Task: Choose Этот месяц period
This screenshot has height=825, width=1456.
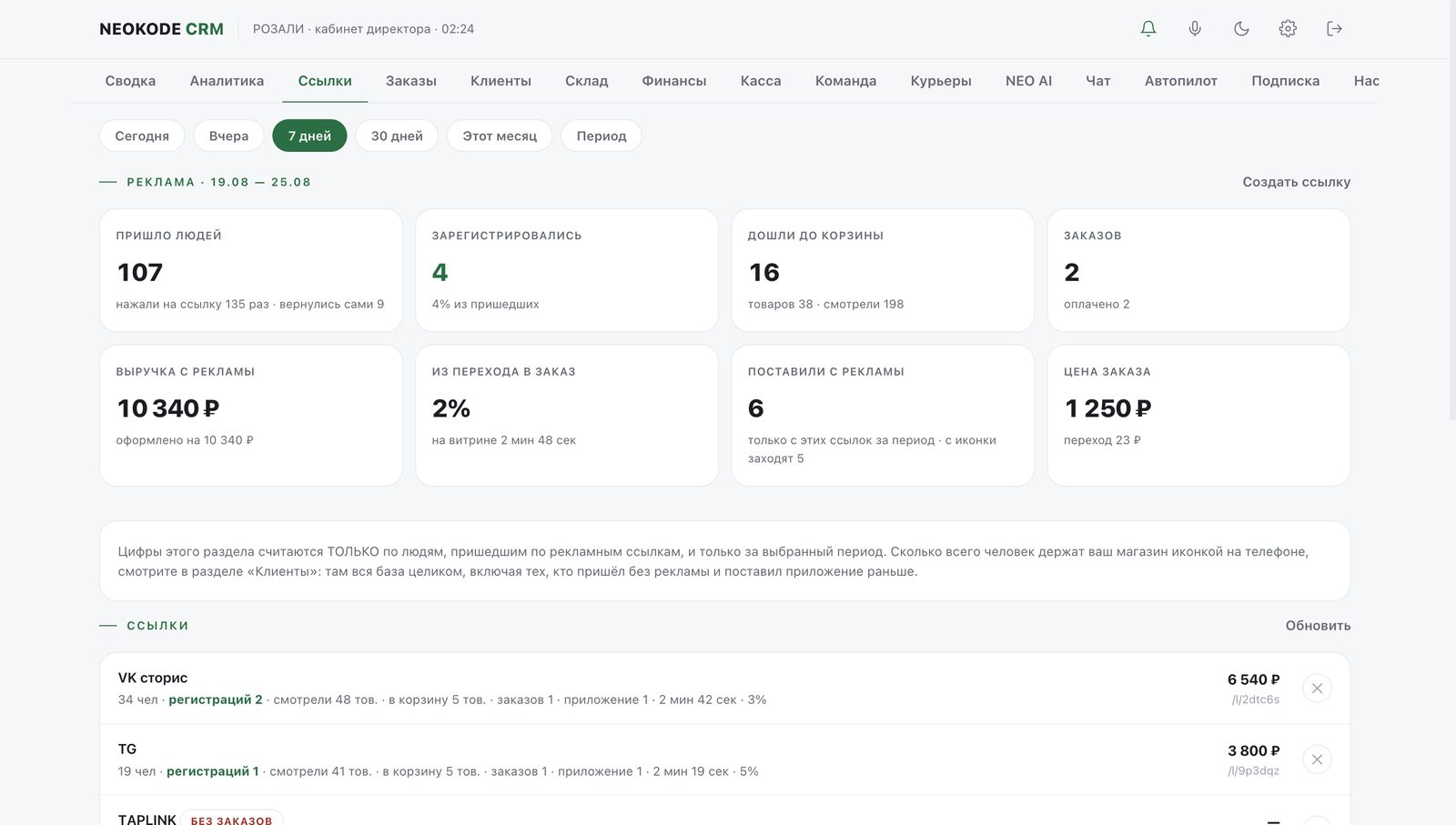Action: coord(500,136)
